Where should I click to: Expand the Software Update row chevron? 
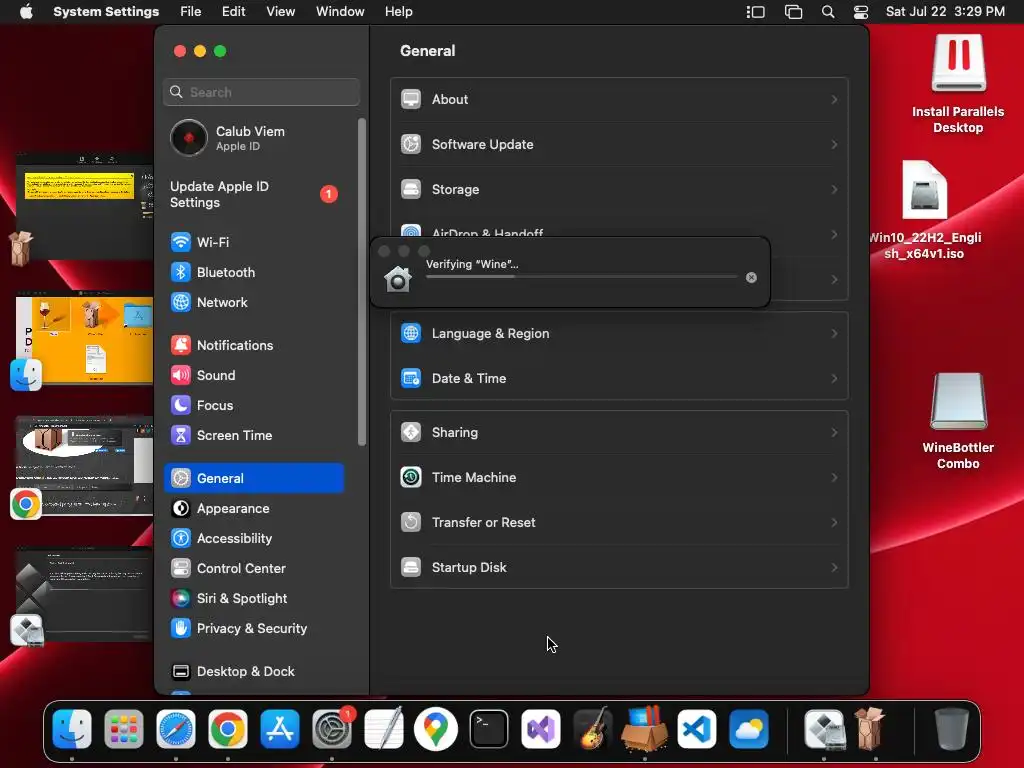click(x=834, y=144)
